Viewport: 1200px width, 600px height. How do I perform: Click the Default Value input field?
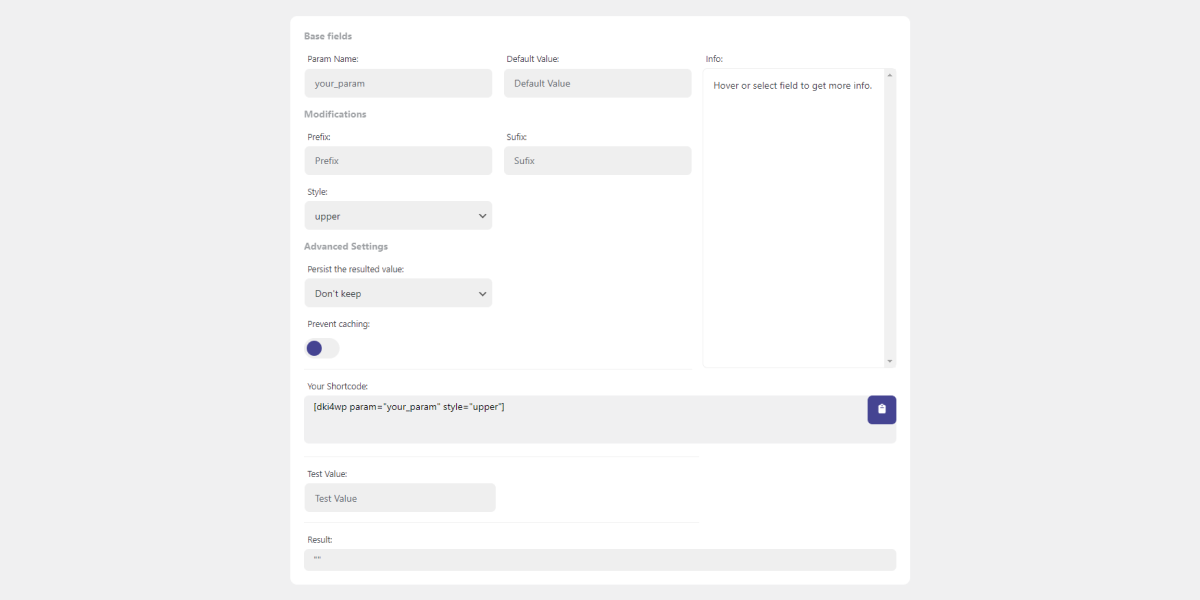pos(597,83)
